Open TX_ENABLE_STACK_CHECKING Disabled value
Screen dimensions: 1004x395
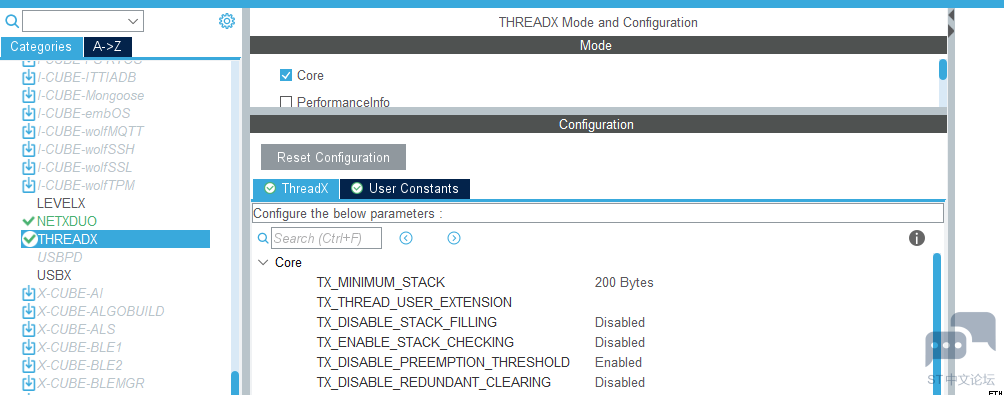click(x=620, y=342)
